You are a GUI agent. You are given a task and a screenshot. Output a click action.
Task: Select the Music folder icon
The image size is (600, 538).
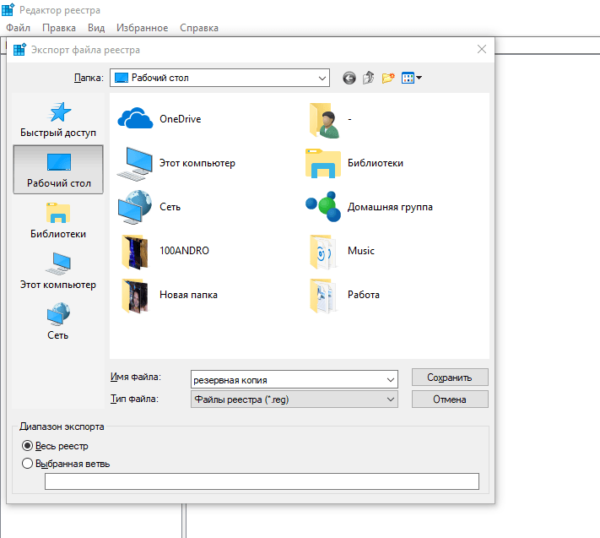click(323, 251)
